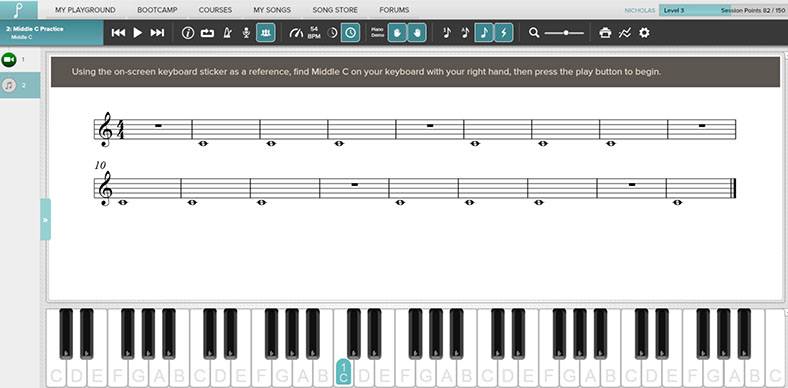The width and height of the screenshot is (788, 388).
Task: Toggle the highlighted band accompaniment icon
Action: click(265, 33)
